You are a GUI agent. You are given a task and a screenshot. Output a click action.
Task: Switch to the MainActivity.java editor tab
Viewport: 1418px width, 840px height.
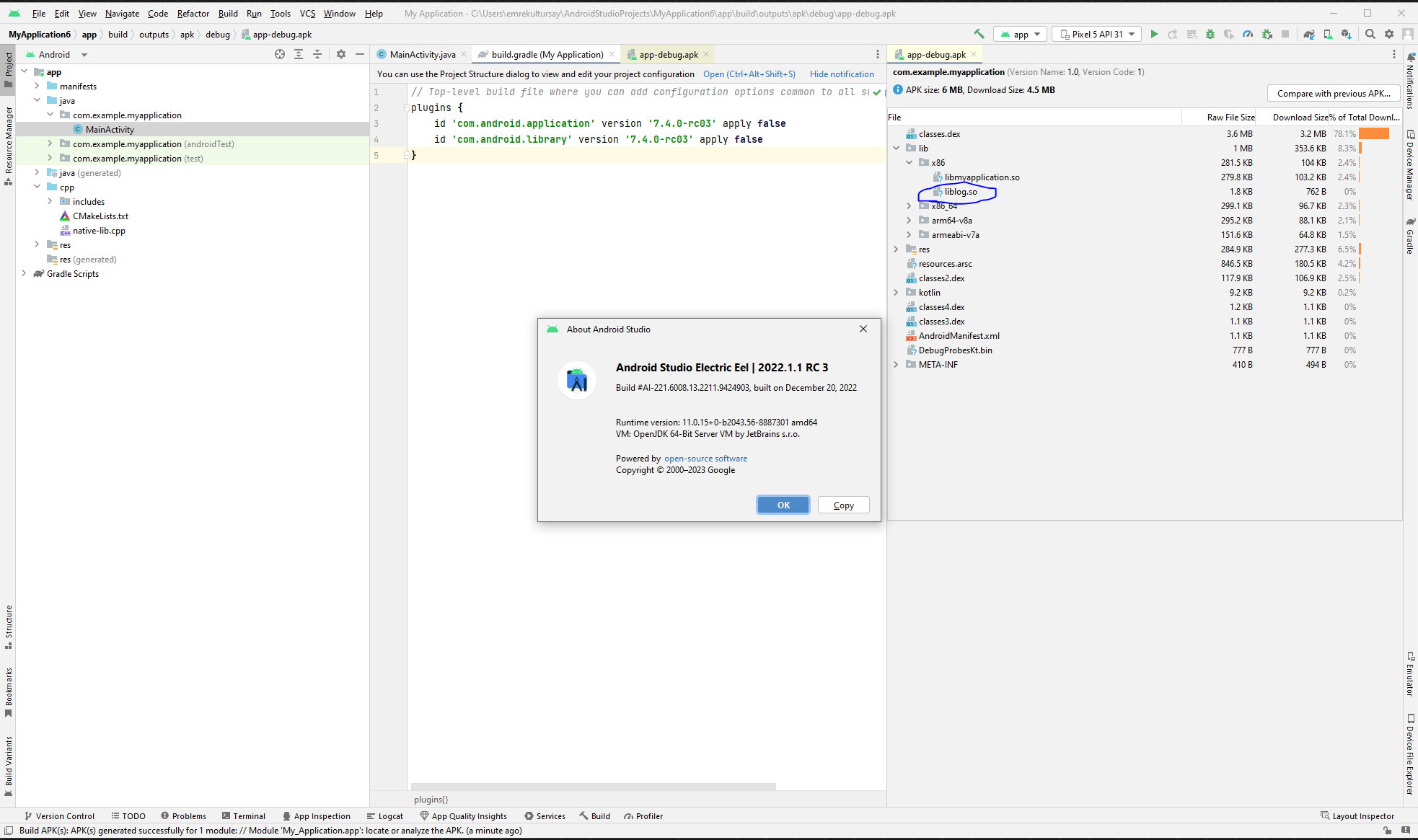click(x=422, y=54)
